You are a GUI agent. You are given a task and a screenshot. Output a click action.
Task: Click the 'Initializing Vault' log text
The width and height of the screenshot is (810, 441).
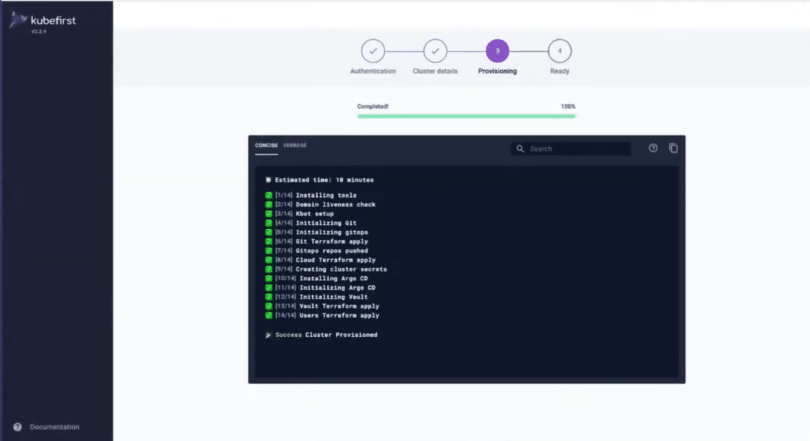[334, 297]
